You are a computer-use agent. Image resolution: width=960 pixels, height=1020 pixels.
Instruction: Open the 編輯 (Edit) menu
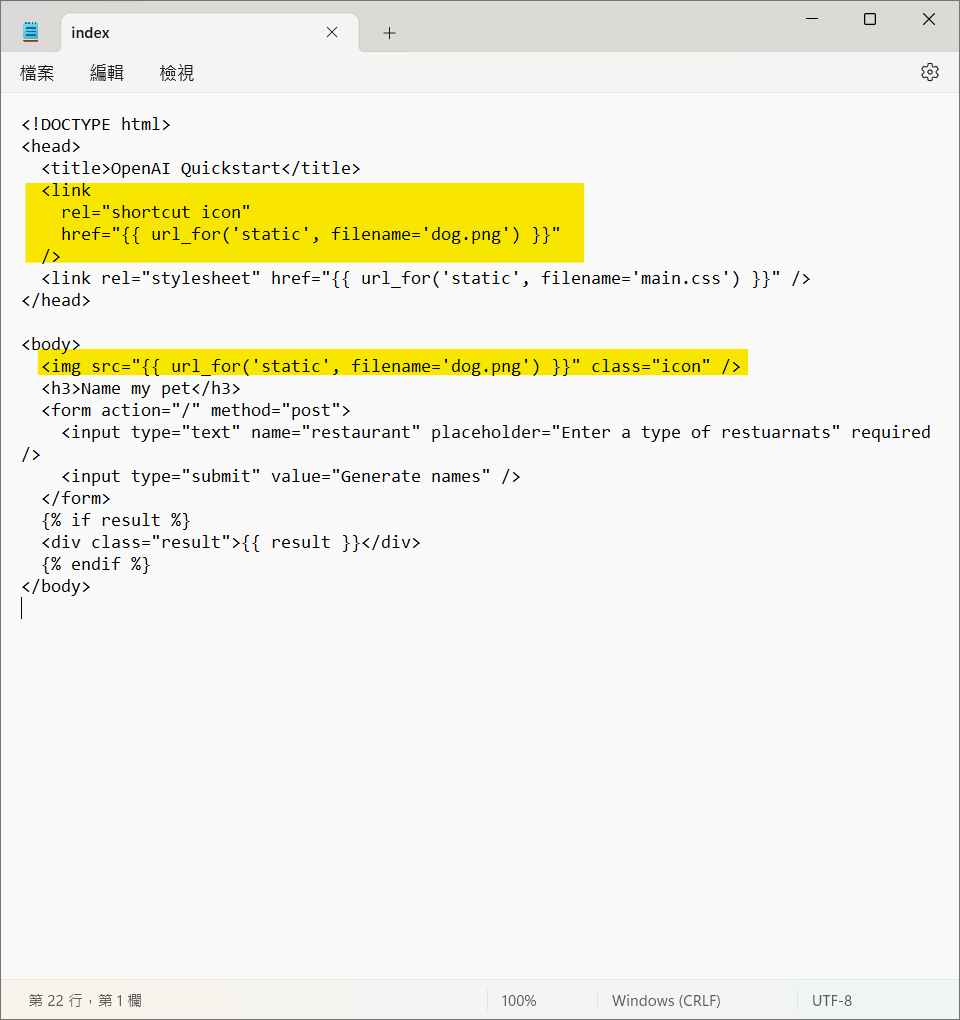(x=107, y=73)
